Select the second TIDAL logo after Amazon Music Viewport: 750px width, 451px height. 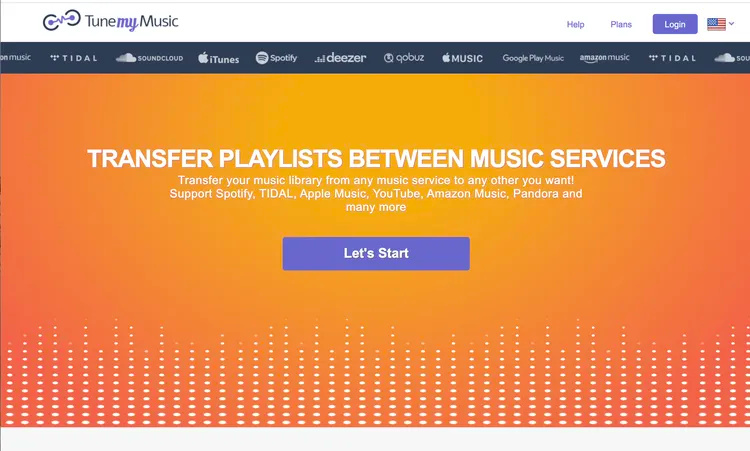[x=672, y=58]
